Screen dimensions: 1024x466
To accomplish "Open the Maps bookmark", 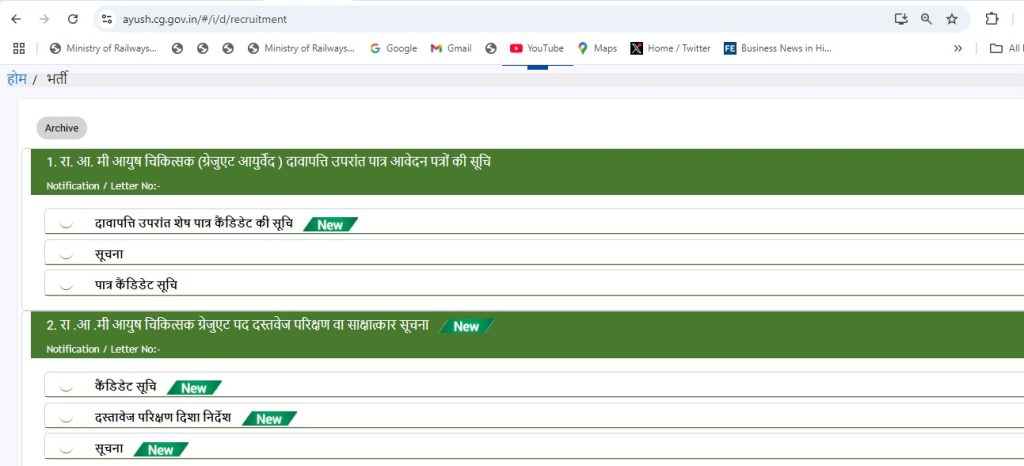I will click(597, 48).
